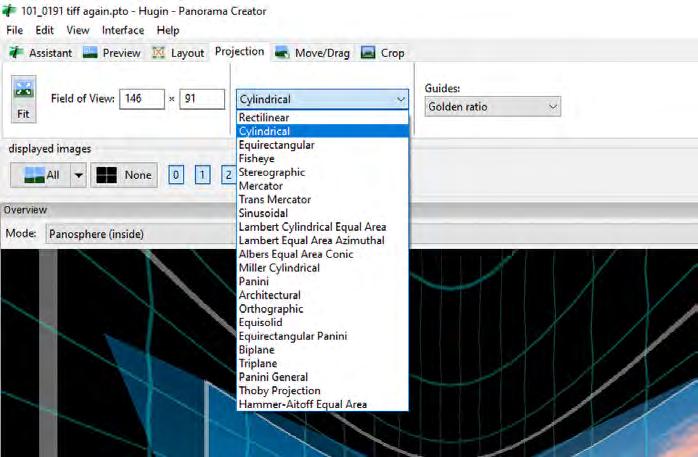Select Orthographic projection
698x457 pixels.
point(322,309)
